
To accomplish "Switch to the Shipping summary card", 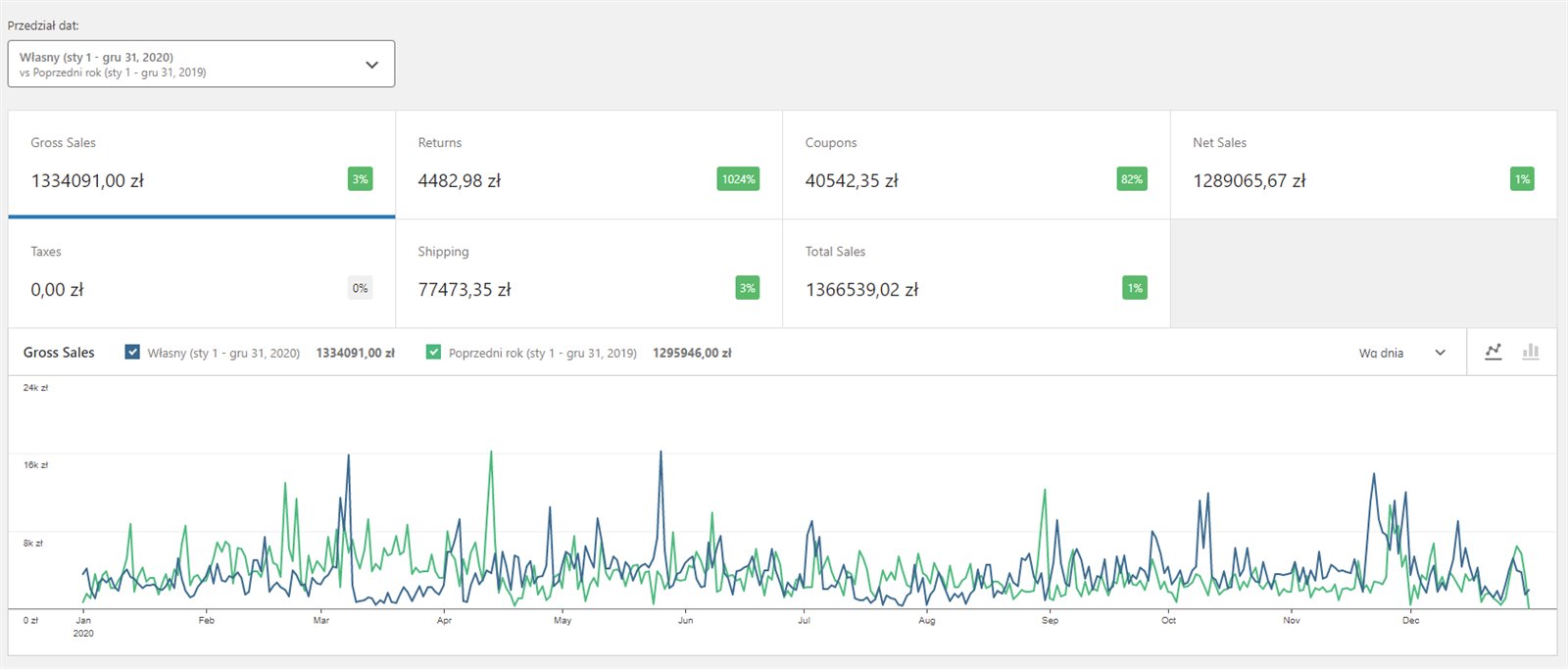I will point(588,272).
